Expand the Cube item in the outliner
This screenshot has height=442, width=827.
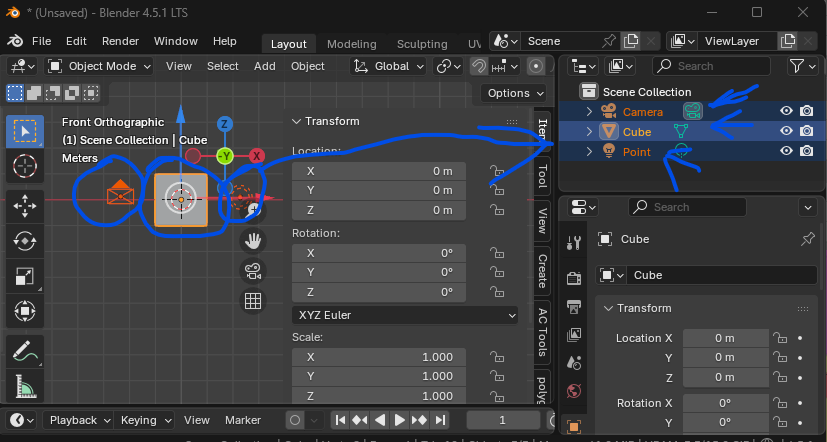[x=589, y=131]
